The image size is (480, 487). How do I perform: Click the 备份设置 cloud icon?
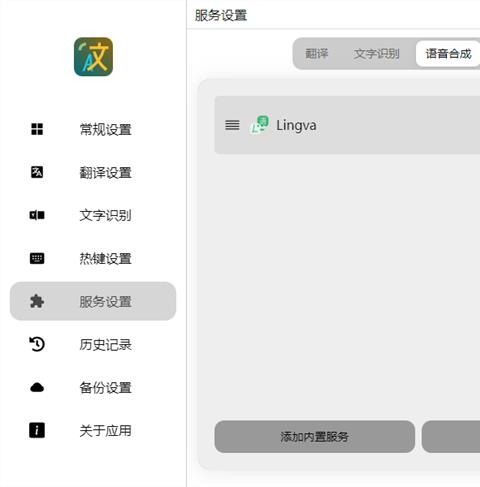pos(37,387)
